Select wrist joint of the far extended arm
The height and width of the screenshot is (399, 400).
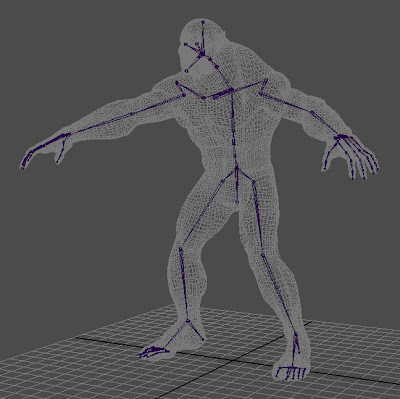[68, 134]
